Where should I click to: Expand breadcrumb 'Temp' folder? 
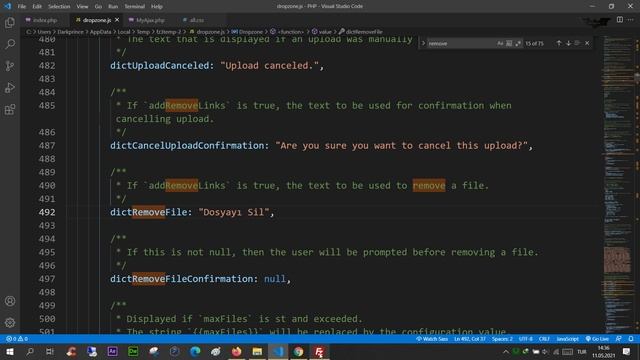pyautogui.click(x=143, y=31)
